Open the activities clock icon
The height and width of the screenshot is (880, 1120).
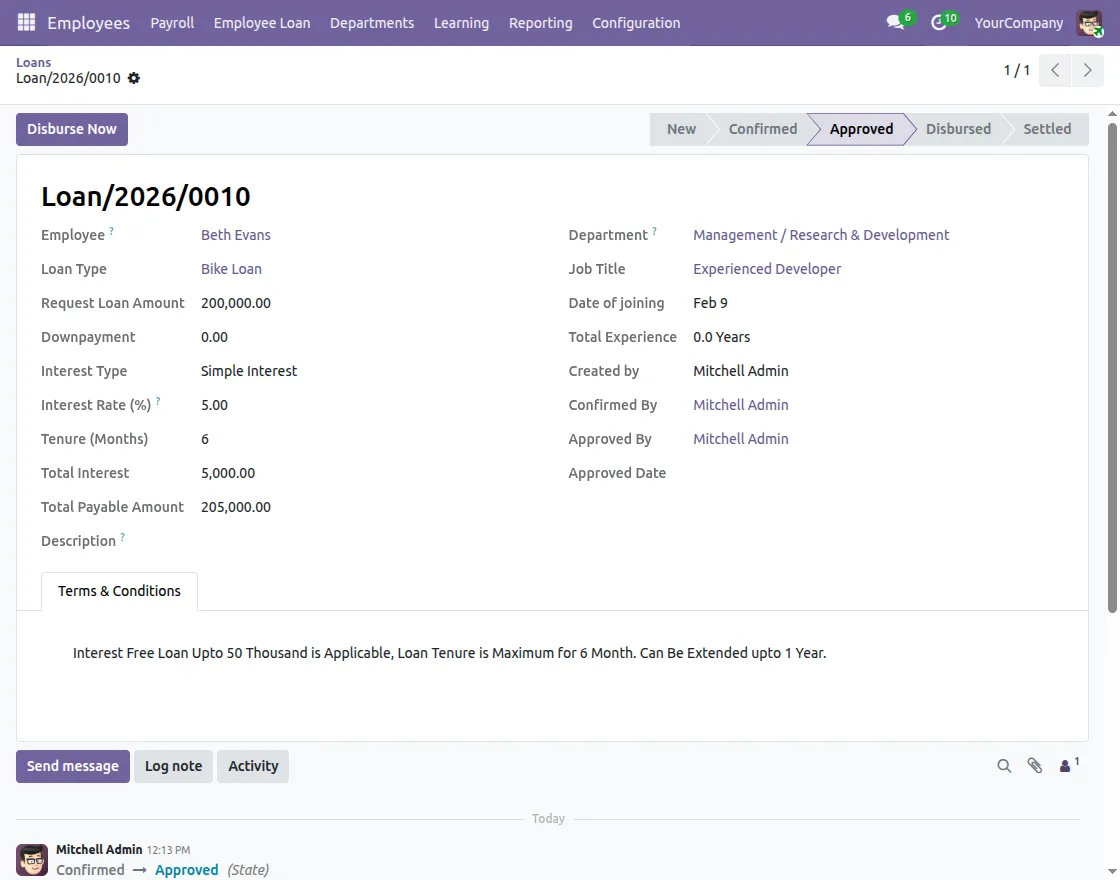(x=938, y=22)
